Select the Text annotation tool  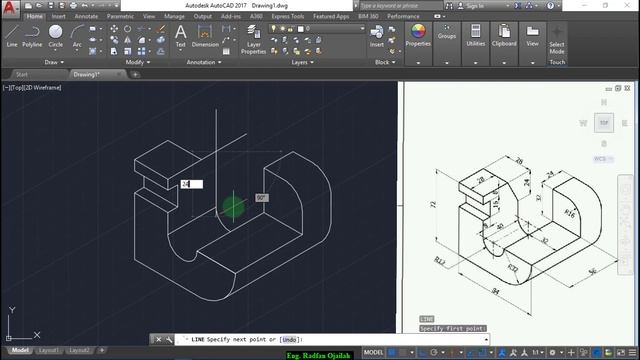180,36
